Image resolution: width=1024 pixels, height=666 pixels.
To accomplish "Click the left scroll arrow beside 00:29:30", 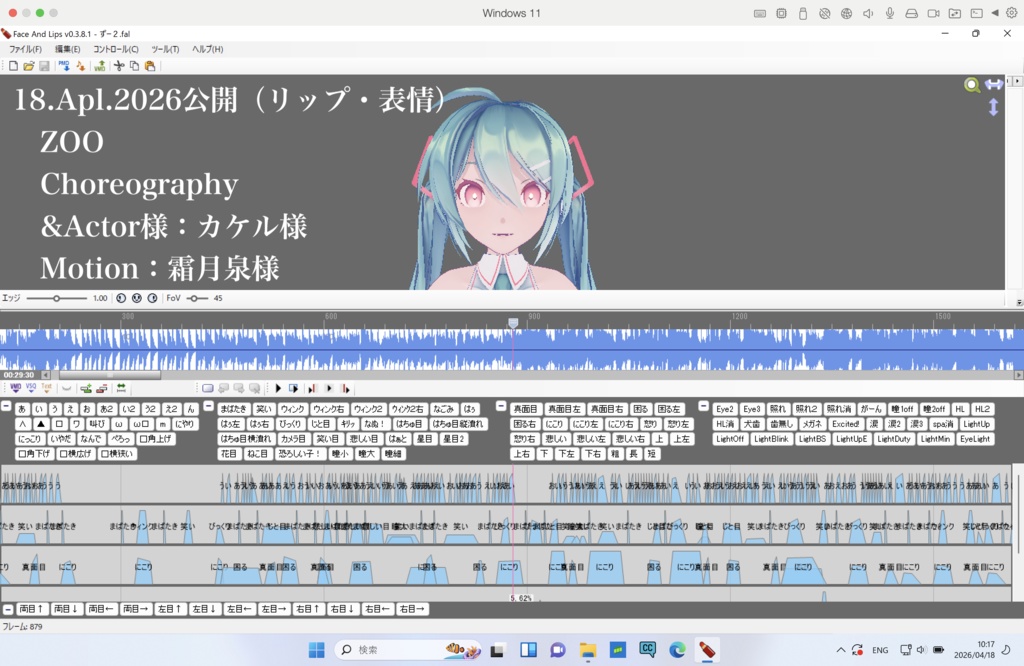I will pos(46,375).
